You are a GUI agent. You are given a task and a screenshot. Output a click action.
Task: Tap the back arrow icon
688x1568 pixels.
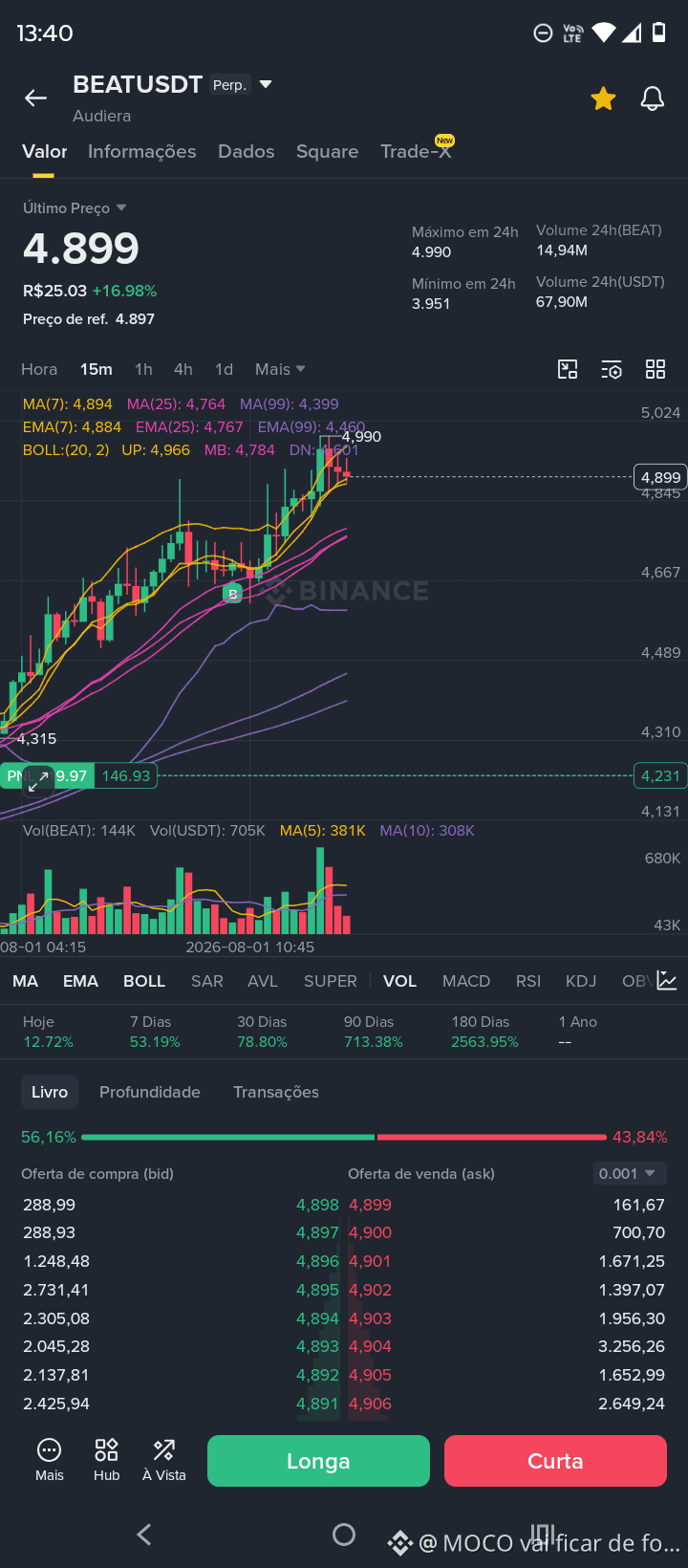pos(35,98)
